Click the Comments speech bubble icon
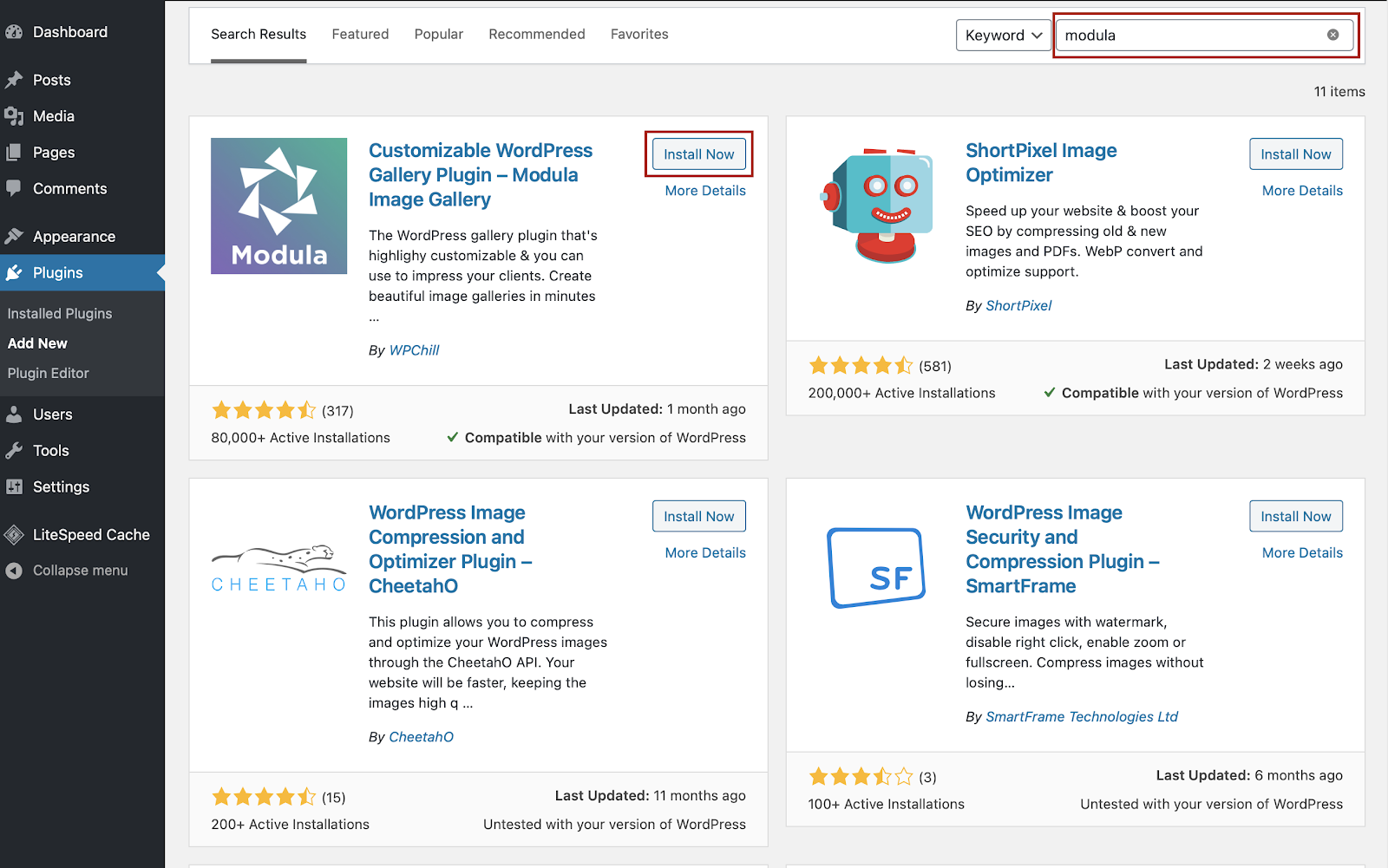 click(x=14, y=188)
